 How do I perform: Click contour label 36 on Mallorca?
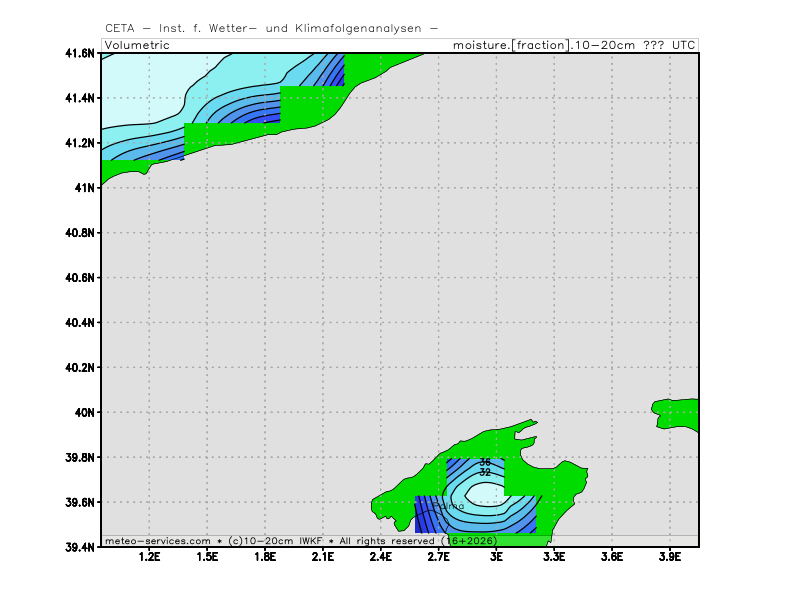click(485, 462)
